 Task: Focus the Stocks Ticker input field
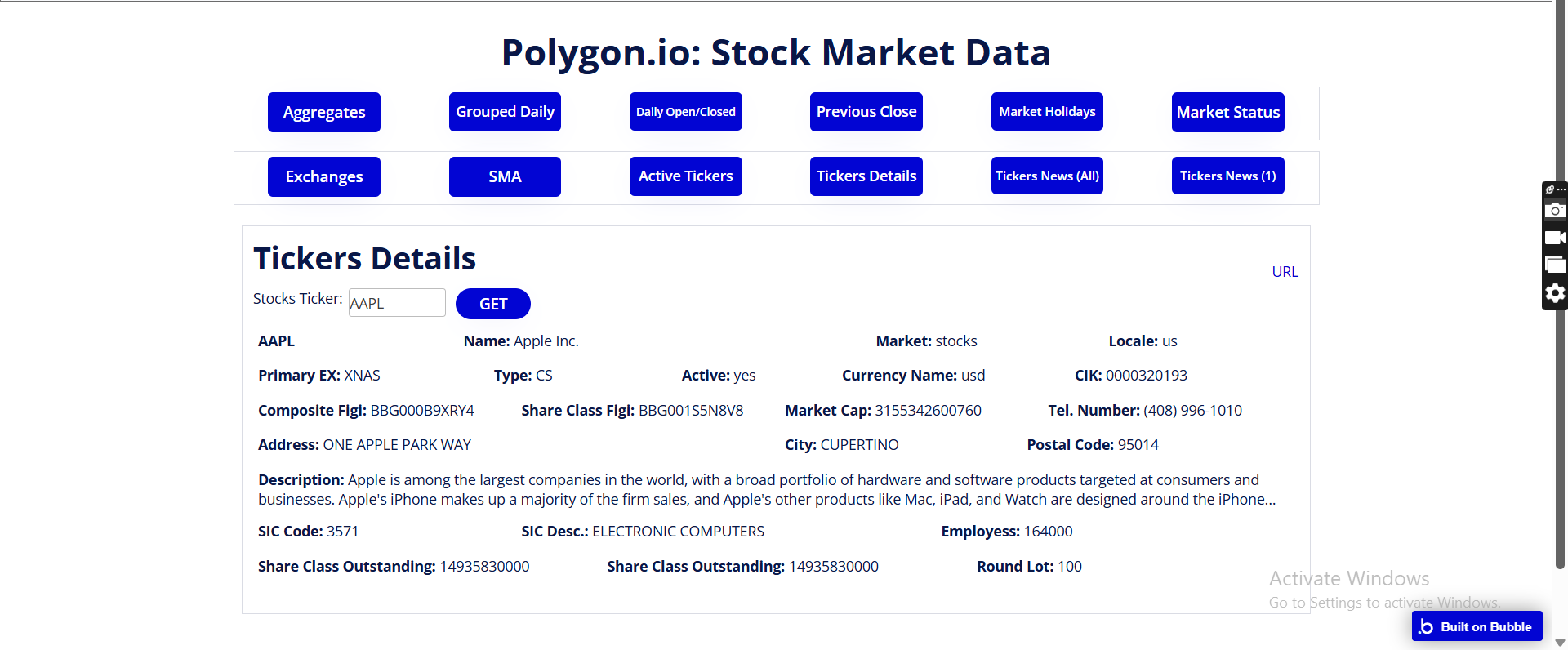pyautogui.click(x=397, y=303)
